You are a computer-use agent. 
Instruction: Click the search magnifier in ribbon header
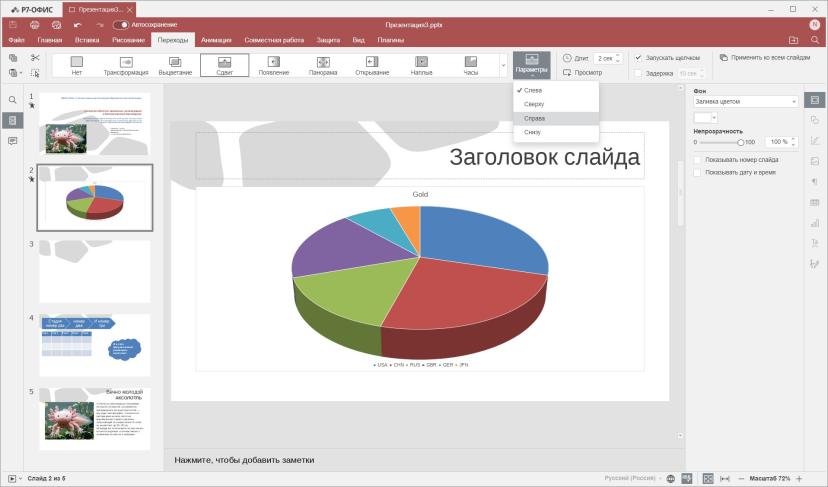(x=815, y=40)
